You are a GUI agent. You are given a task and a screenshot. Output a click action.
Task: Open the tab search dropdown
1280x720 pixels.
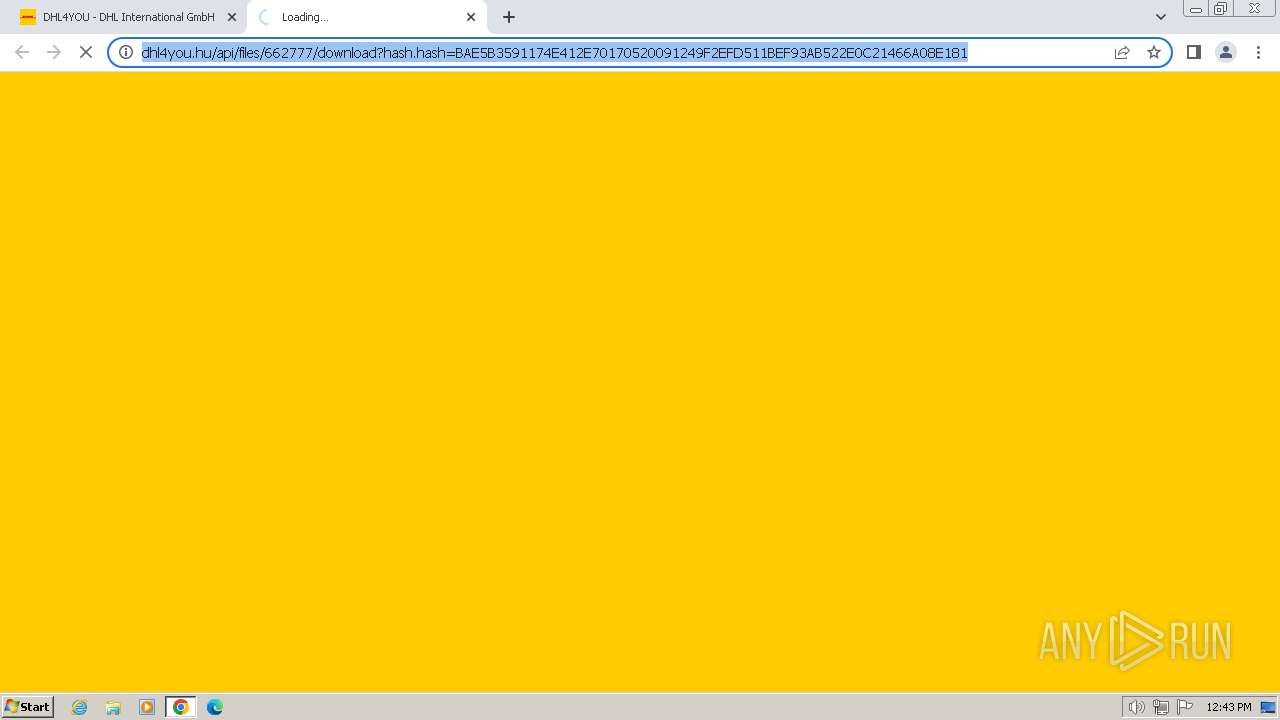tap(1161, 17)
